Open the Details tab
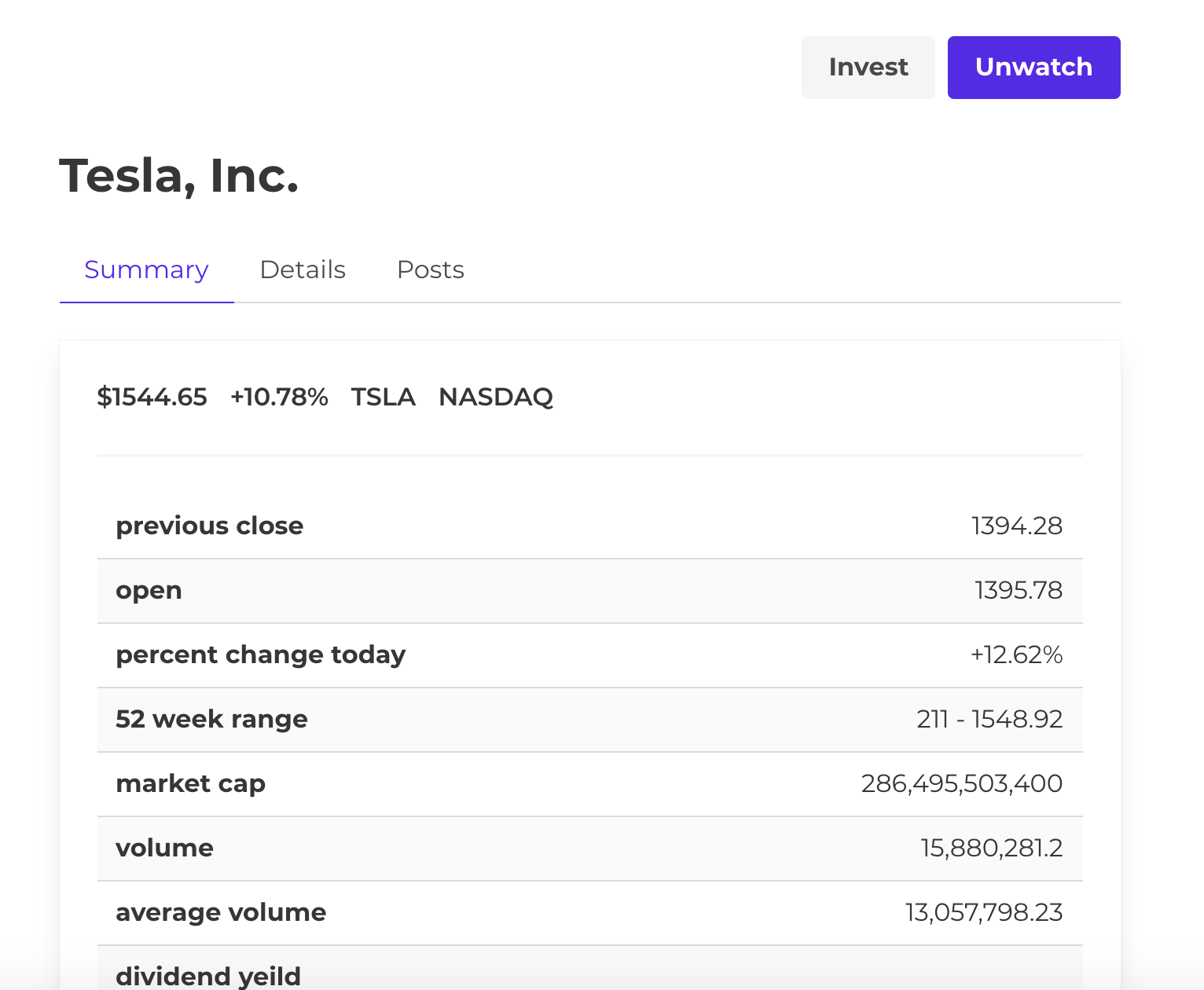The height and width of the screenshot is (990, 1204). [x=303, y=269]
